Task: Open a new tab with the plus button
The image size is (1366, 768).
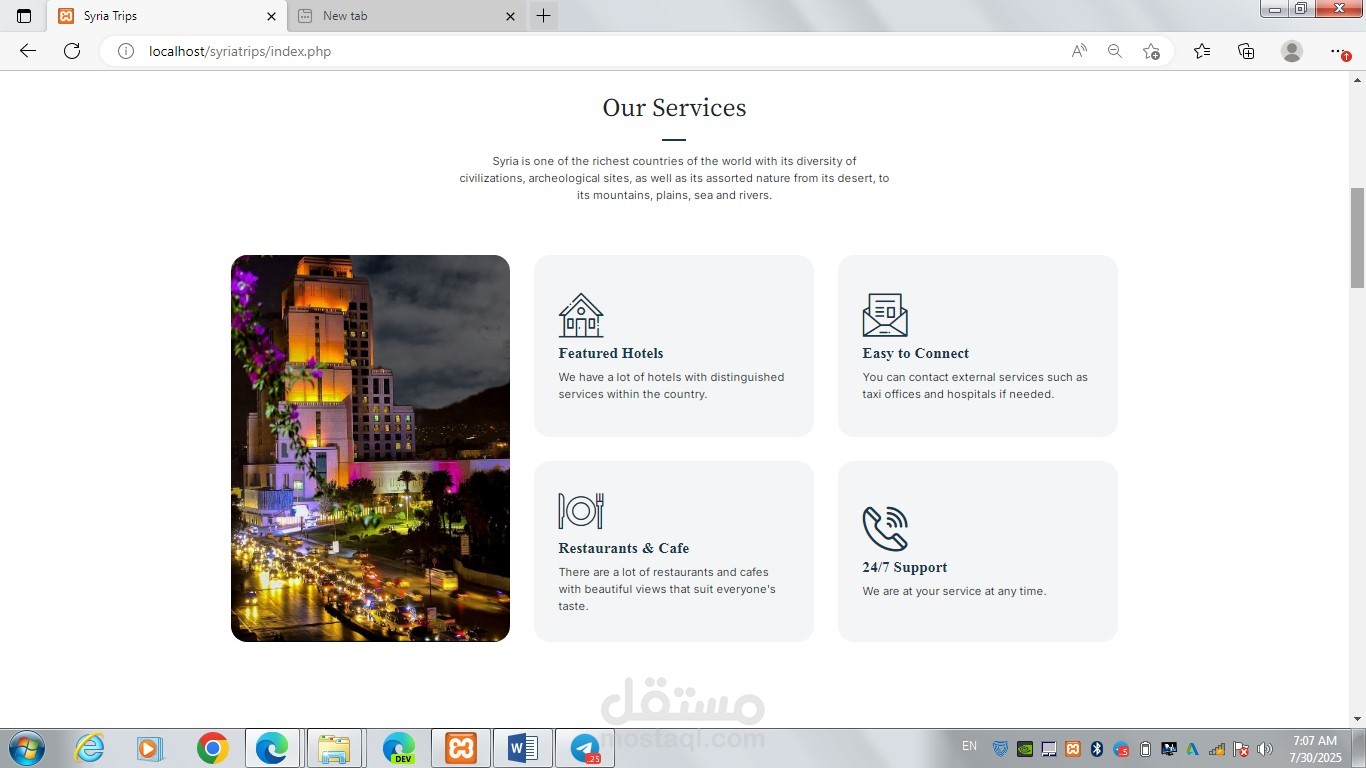Action: click(x=543, y=16)
